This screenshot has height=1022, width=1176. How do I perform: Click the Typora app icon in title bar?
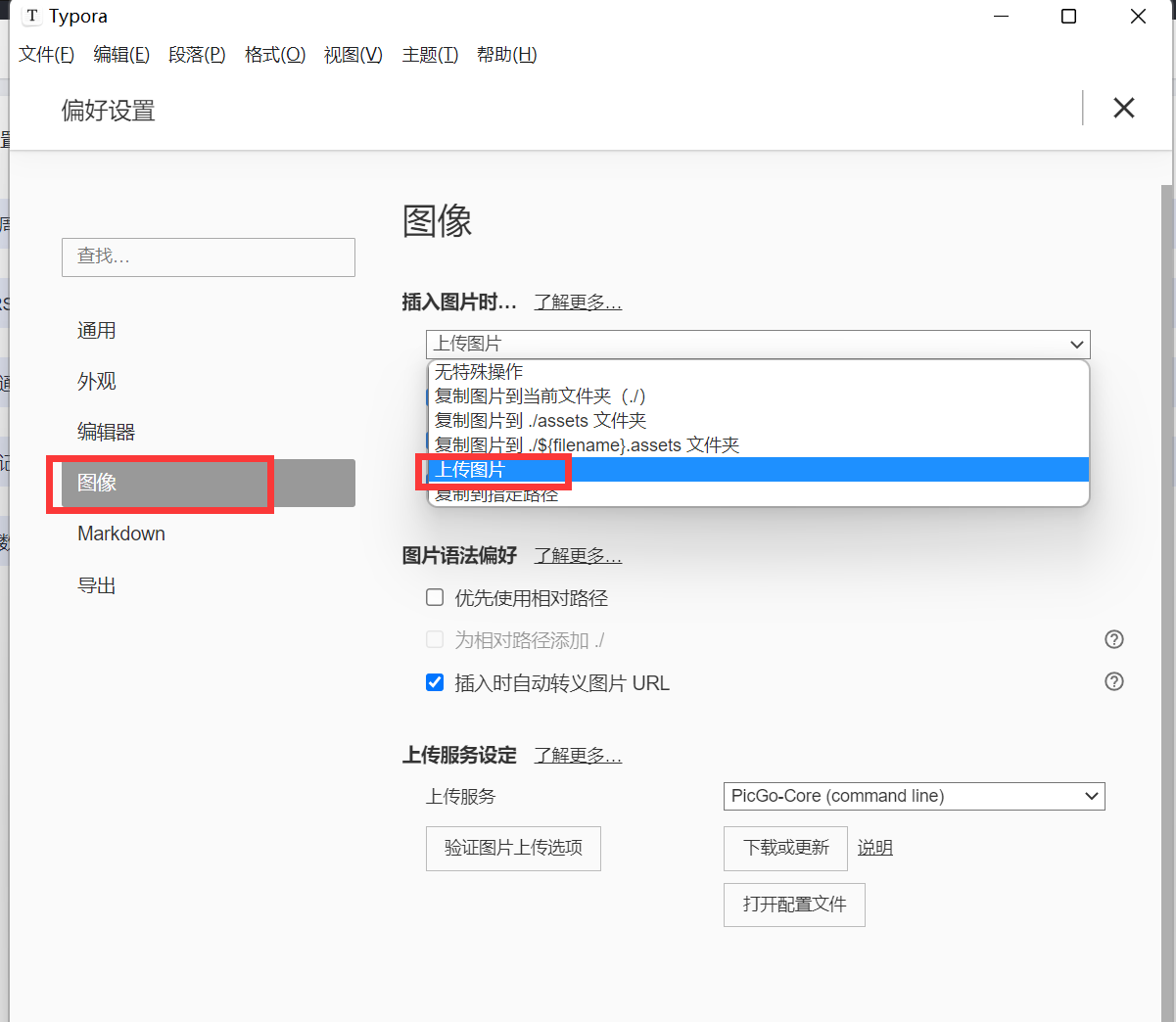point(32,17)
